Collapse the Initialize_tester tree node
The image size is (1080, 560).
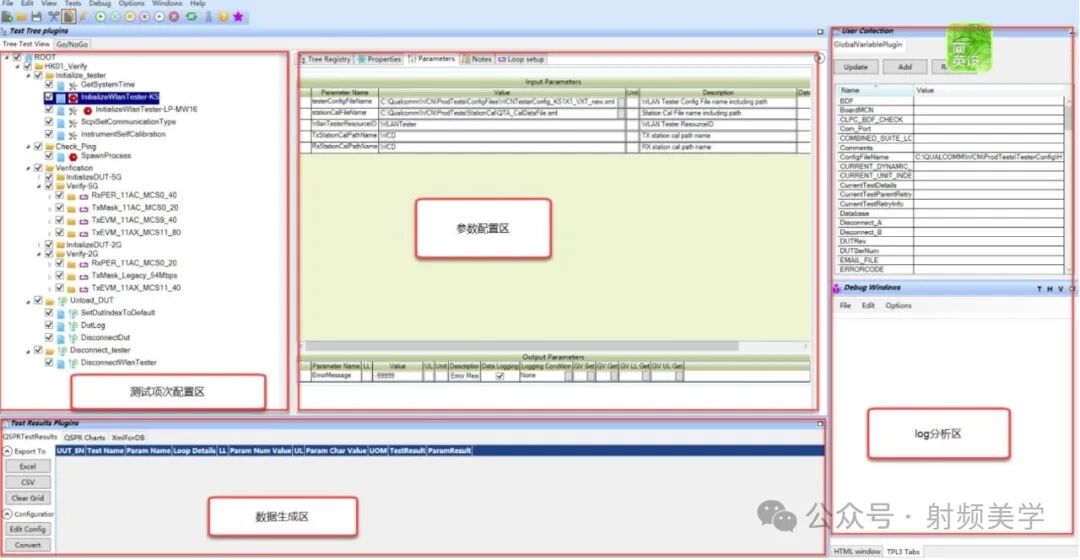[29, 76]
